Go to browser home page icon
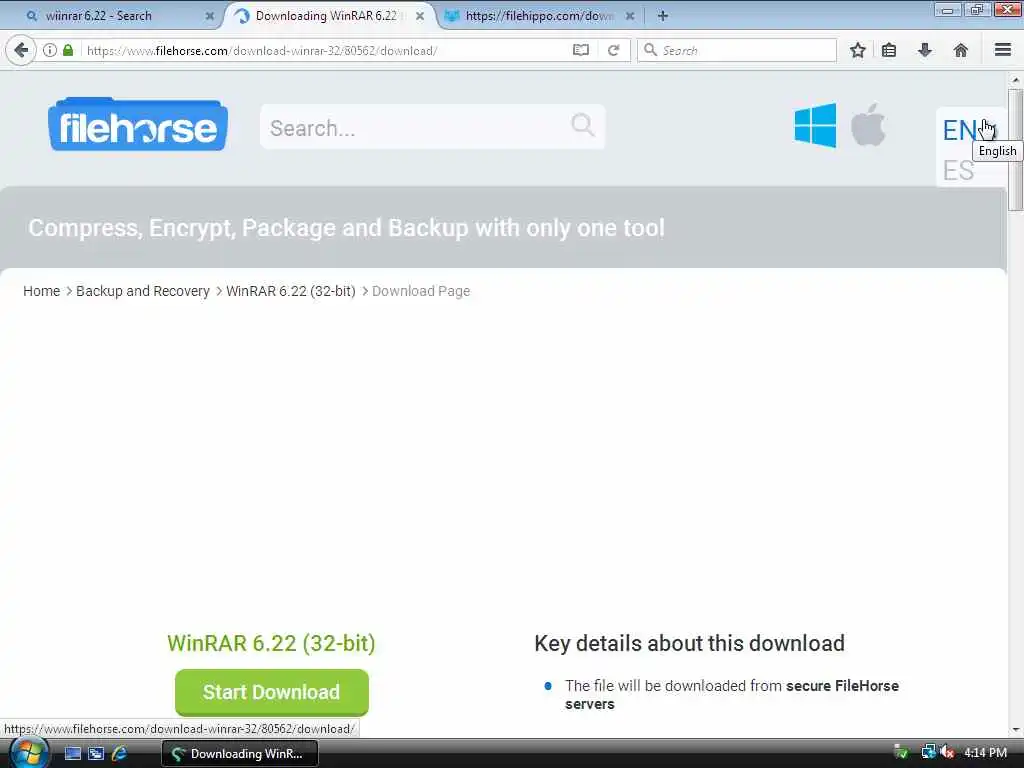1024x768 pixels. [961, 50]
